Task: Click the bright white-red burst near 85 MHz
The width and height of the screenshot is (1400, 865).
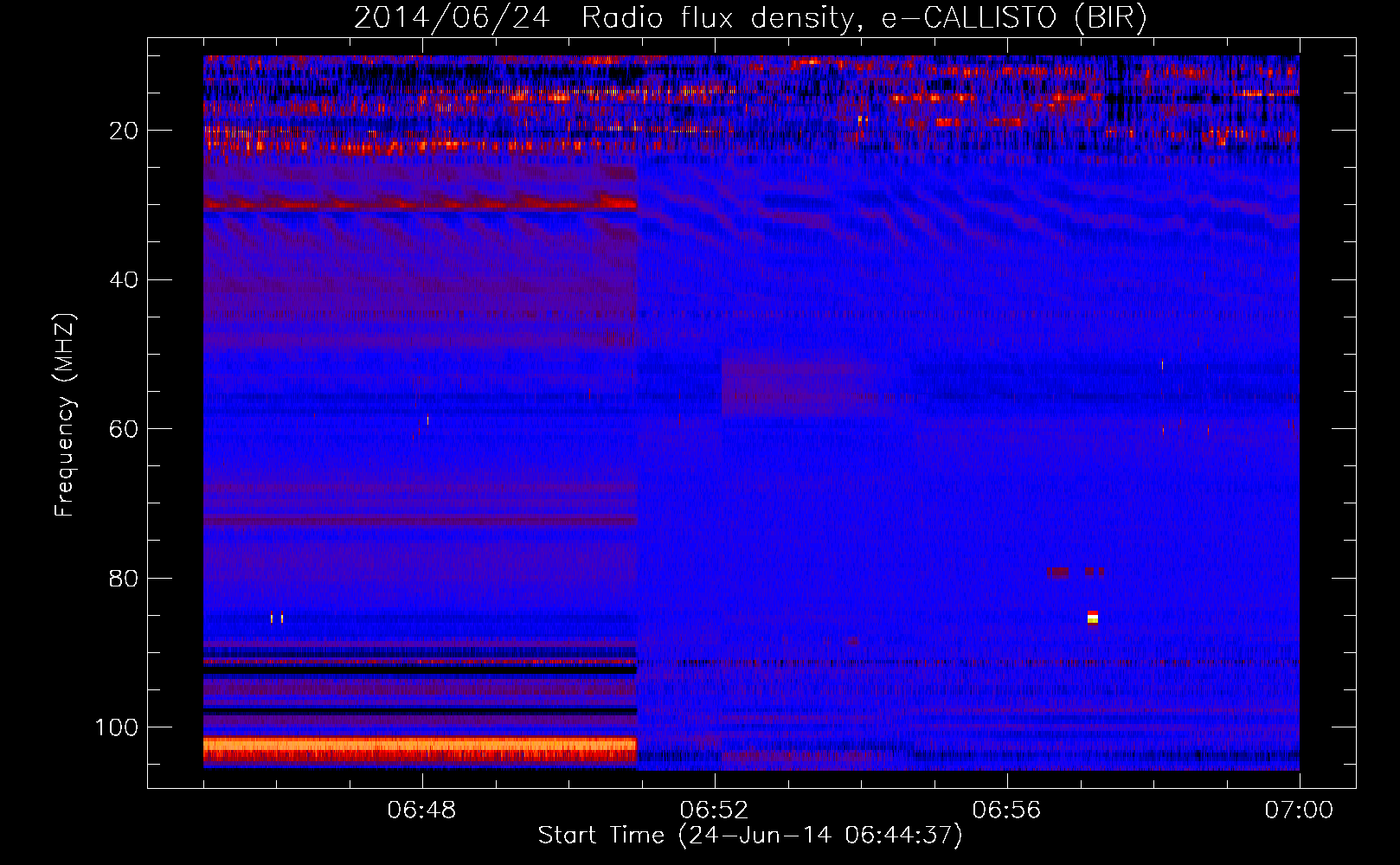Action: coord(1093,617)
